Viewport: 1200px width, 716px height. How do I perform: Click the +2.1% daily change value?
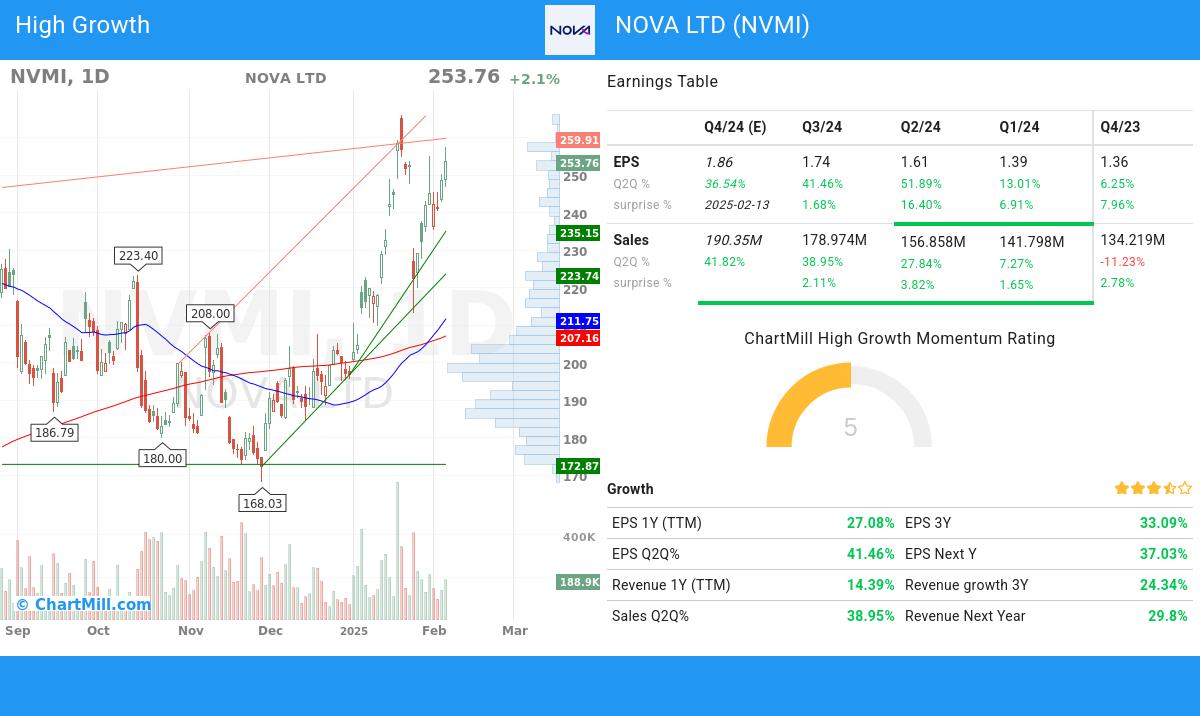coord(534,79)
